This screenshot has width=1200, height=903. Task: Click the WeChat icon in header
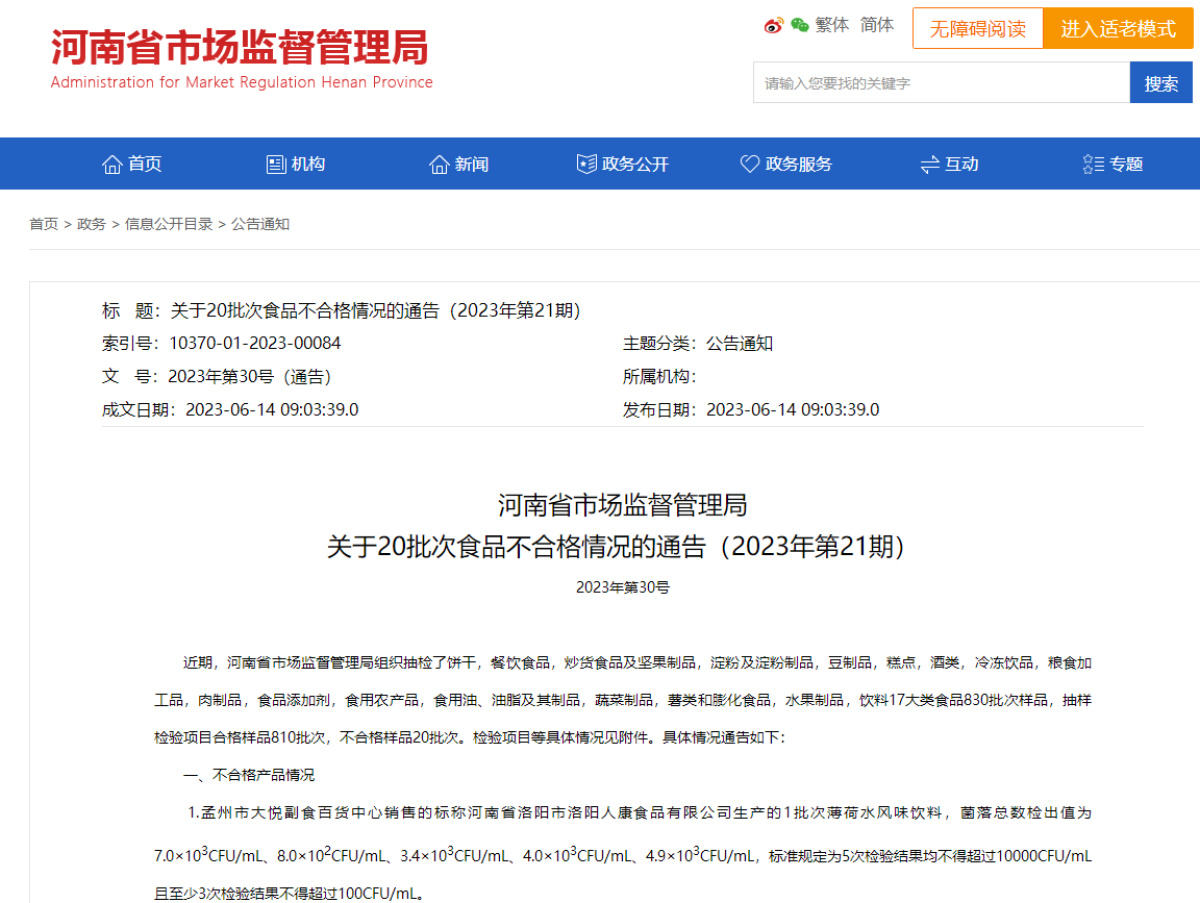click(x=799, y=26)
